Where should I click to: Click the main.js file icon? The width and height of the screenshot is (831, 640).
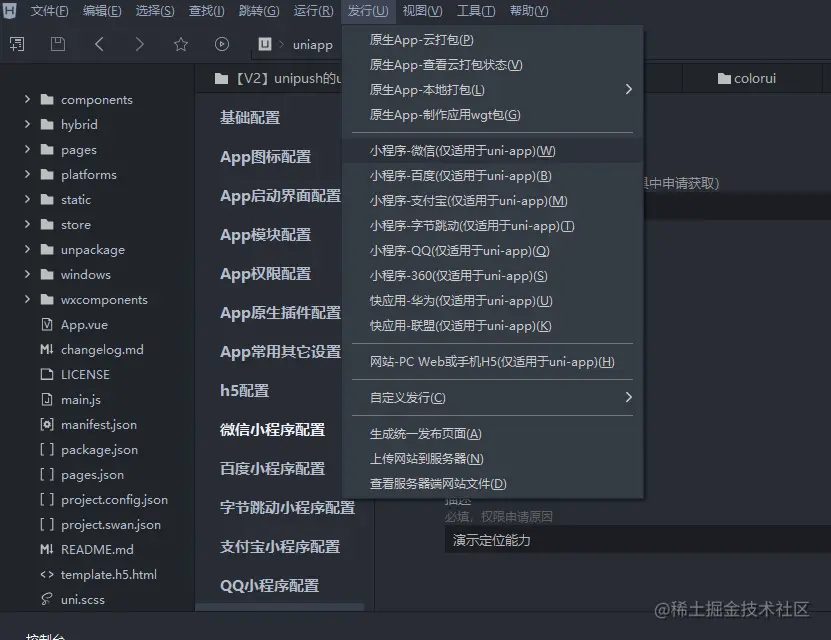[47, 399]
